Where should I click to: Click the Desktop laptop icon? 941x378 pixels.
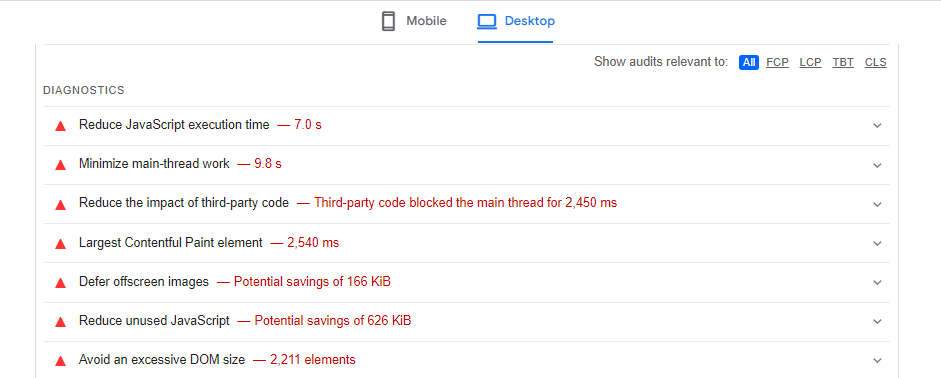tap(487, 22)
